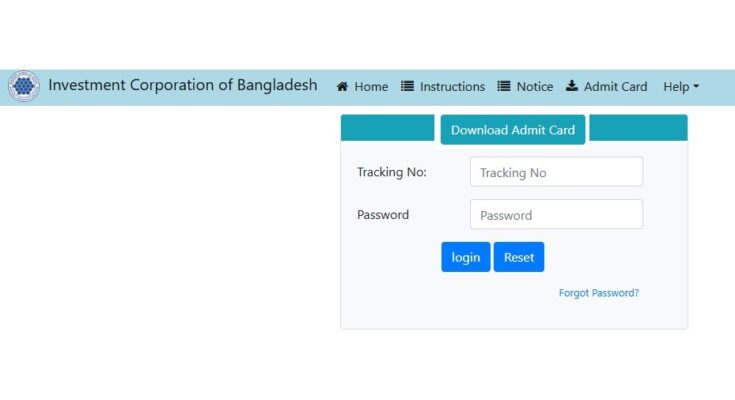Click the Investment Corporation of Bangladesh logo

point(23,86)
